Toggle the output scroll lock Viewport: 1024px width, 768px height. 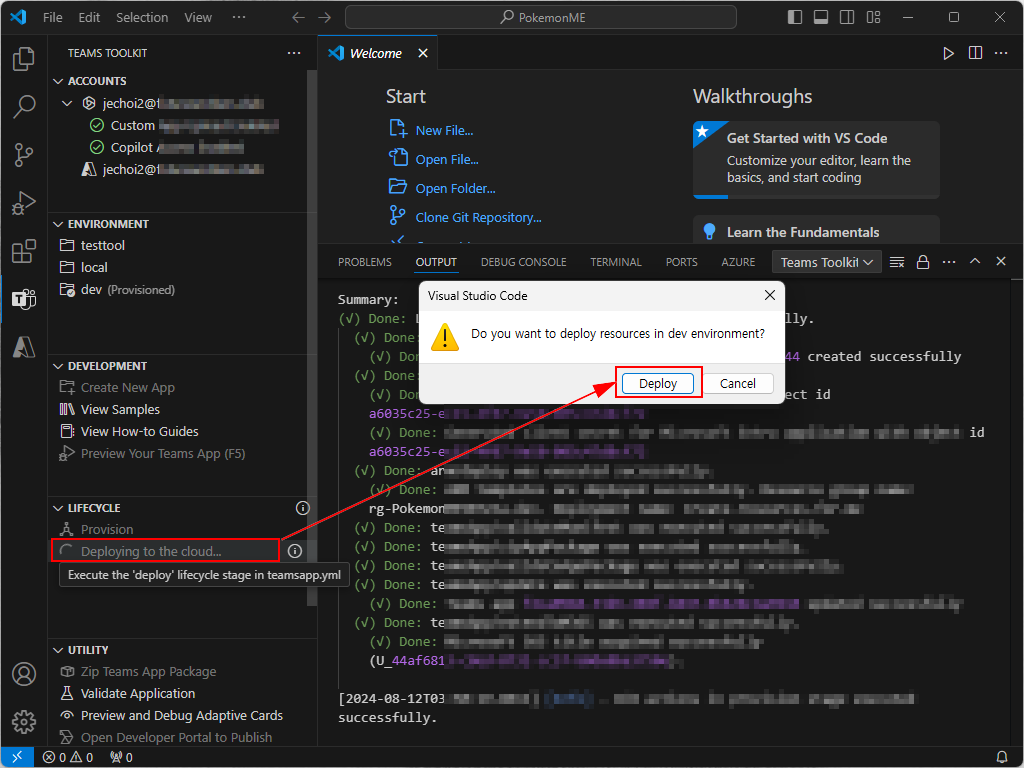tap(923, 262)
